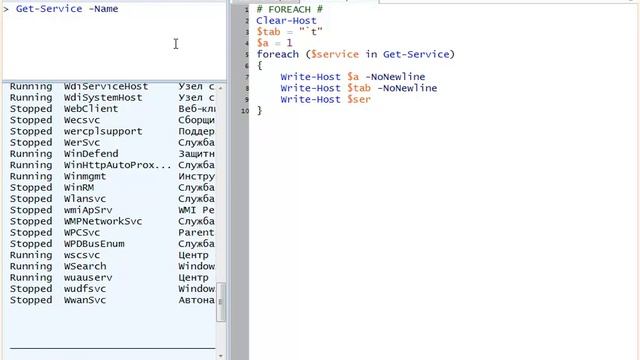
Task: Click the WinRM service name
Action: coord(79,187)
